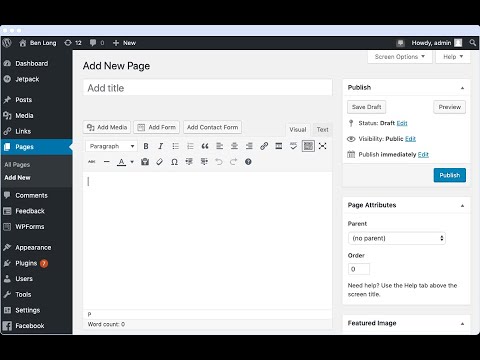Click the Add title input field
This screenshot has height=360, width=480.
click(207, 88)
